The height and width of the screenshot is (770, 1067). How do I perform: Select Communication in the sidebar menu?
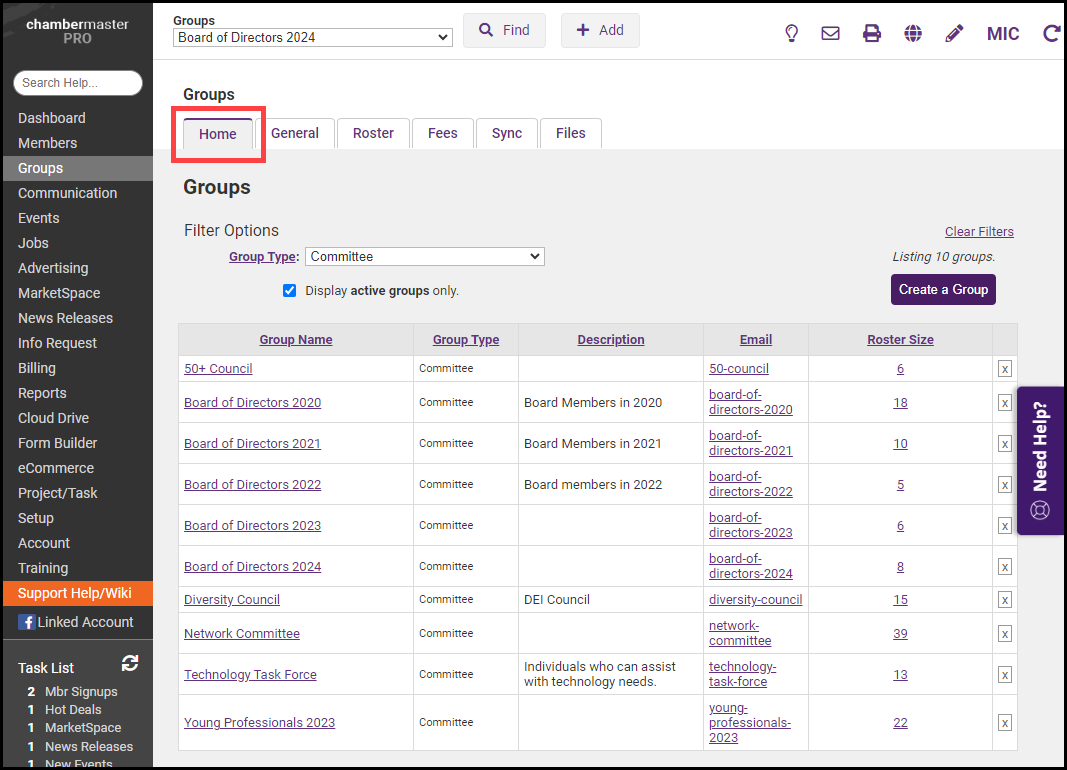(x=67, y=193)
